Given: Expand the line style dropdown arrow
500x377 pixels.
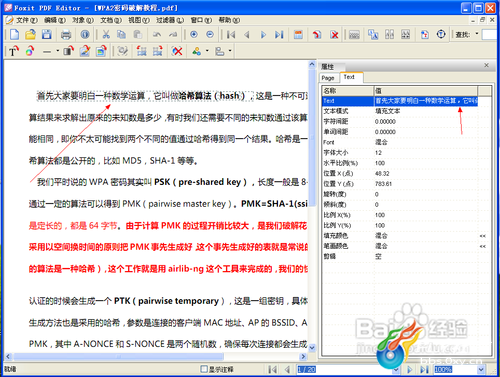Looking at the screenshot, I should point(58,51).
